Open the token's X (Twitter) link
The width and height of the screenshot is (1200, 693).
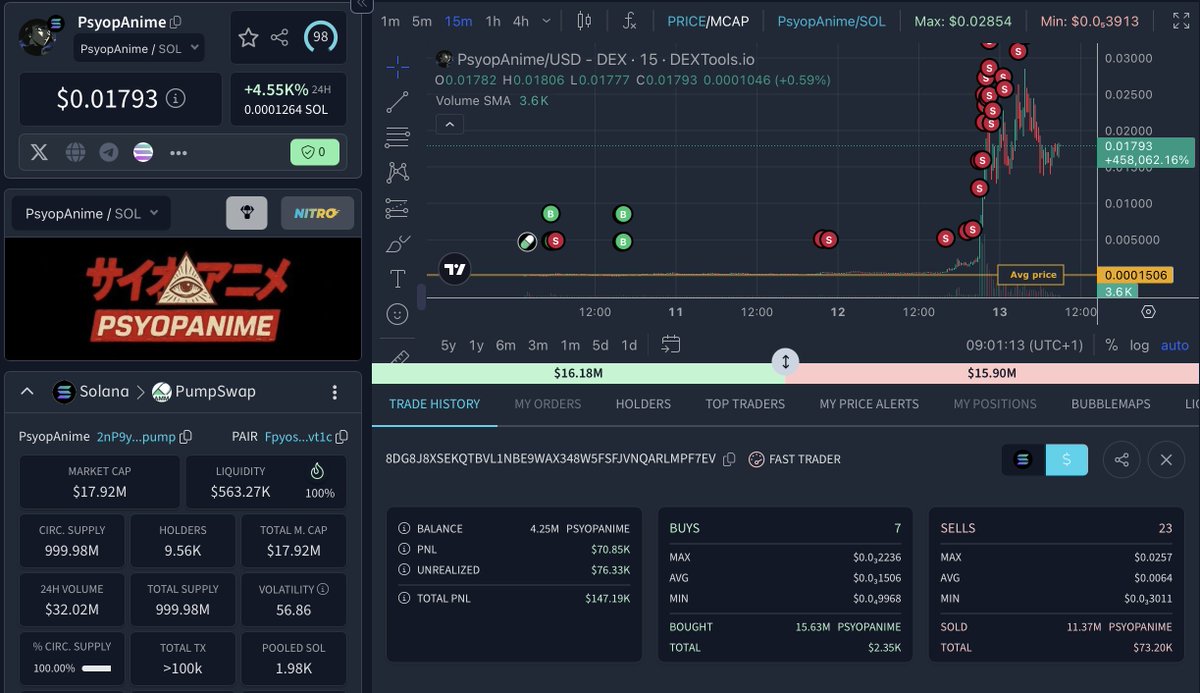(x=39, y=152)
